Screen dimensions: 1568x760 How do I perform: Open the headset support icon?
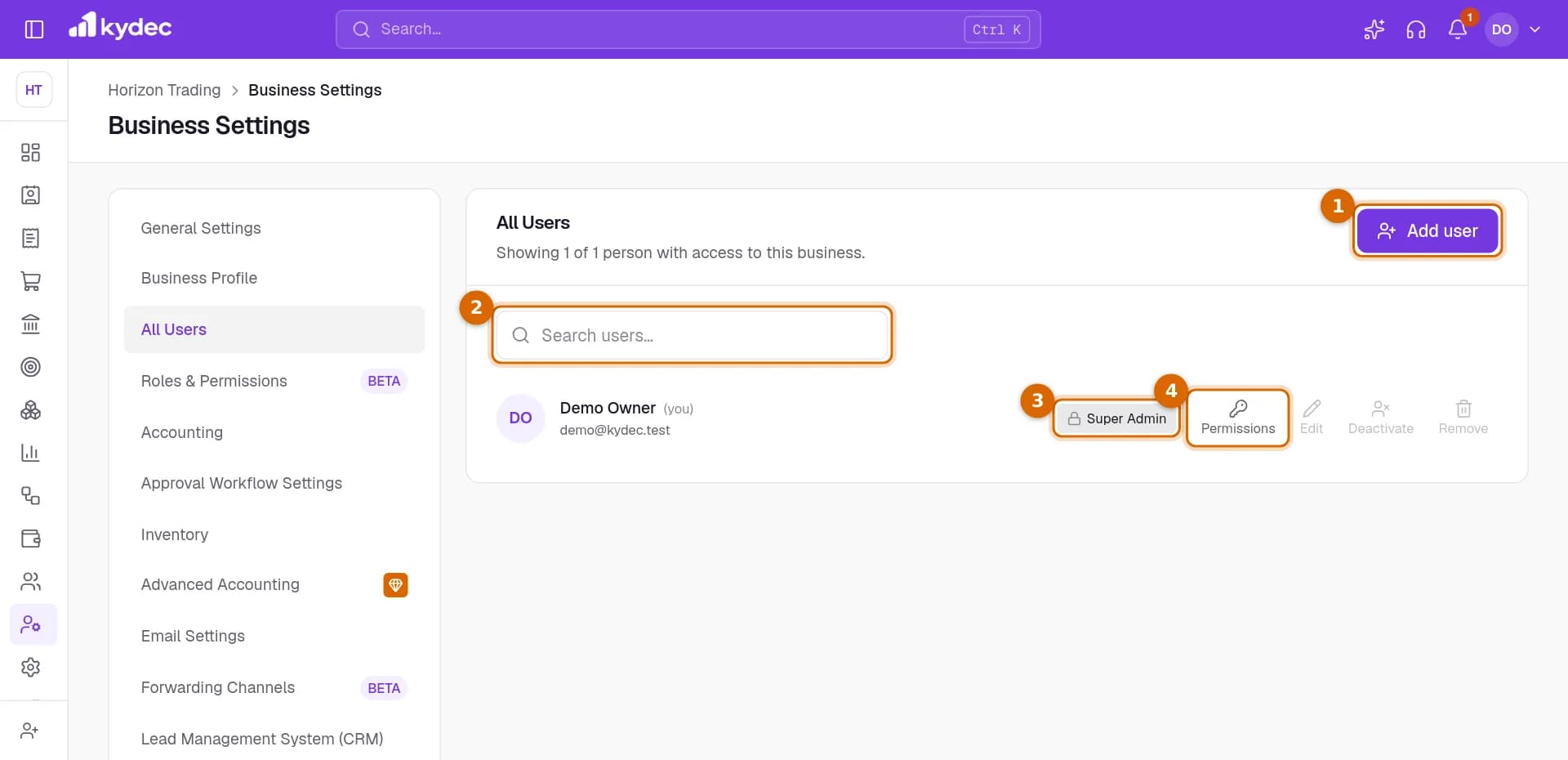click(1416, 29)
